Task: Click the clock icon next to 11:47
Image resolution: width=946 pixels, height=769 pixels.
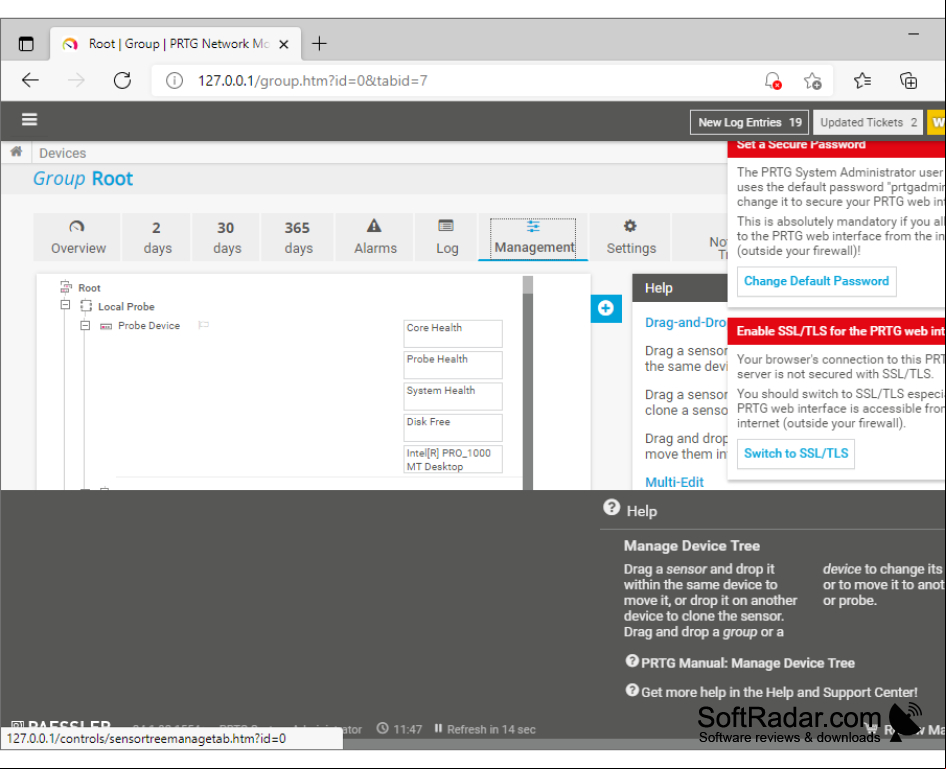Action: [383, 729]
